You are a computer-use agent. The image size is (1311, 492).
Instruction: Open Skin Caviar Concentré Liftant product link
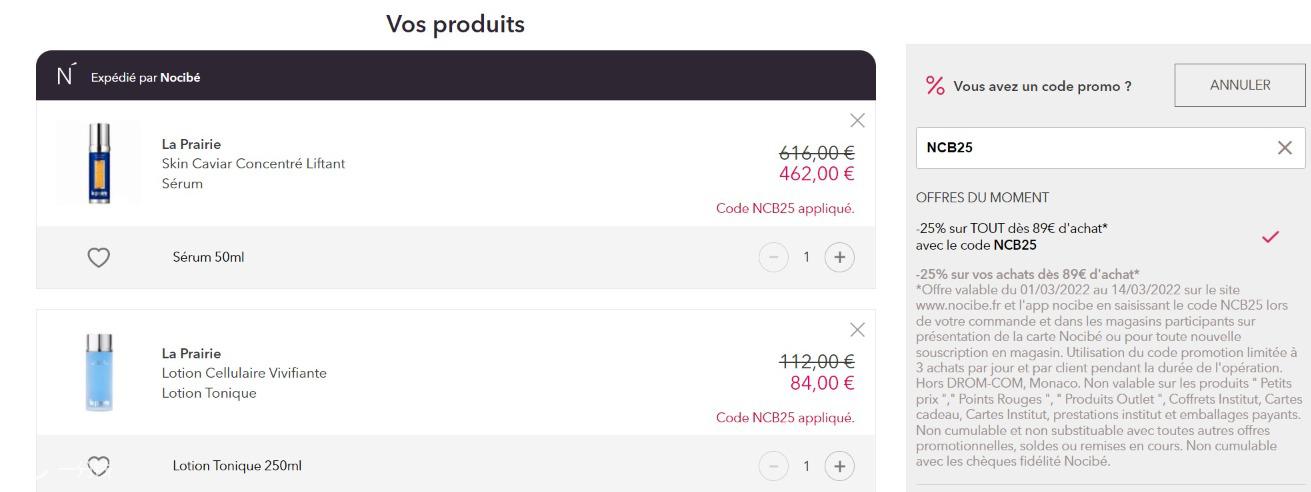coord(253,164)
